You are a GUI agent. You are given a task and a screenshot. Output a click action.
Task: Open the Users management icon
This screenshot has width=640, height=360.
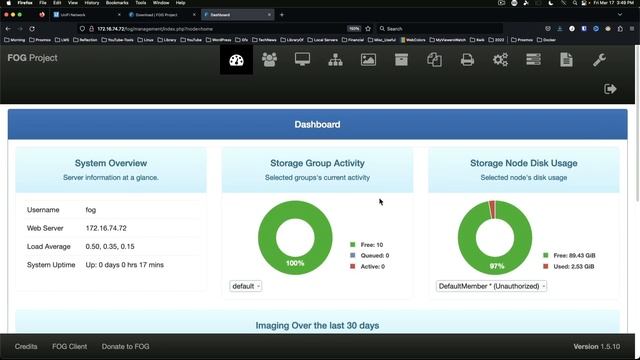tap(269, 60)
